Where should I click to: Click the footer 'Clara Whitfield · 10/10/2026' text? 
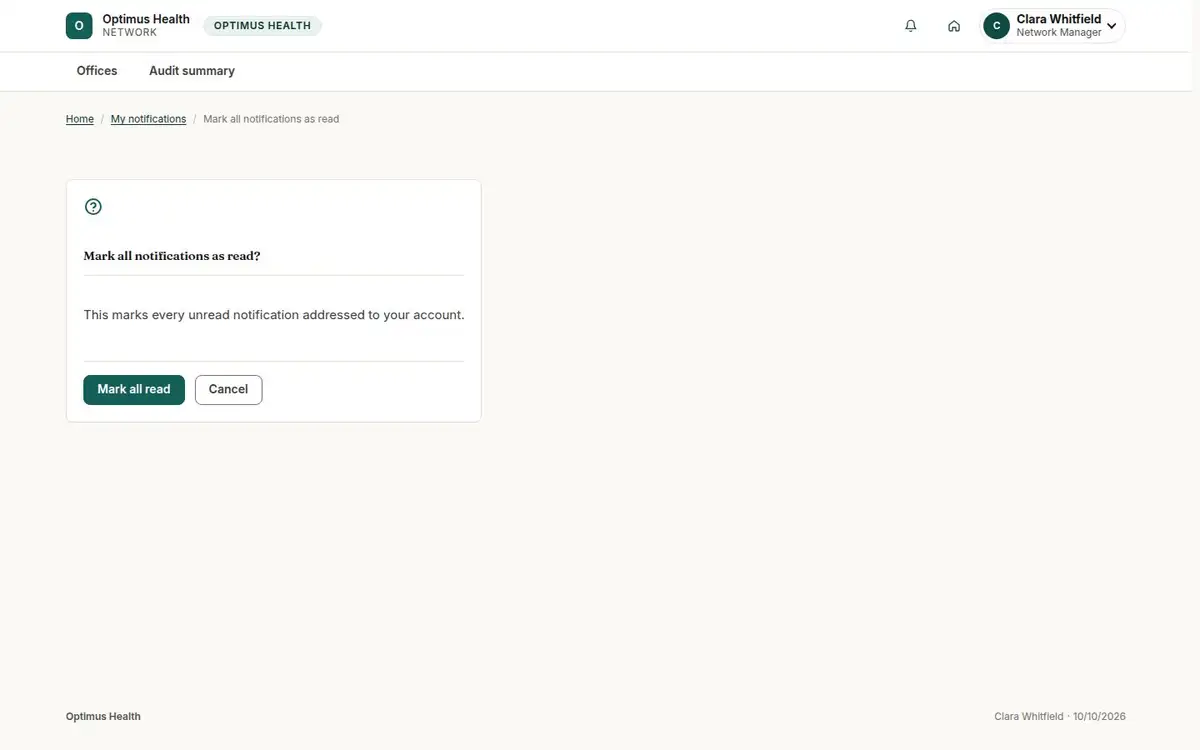point(1060,717)
